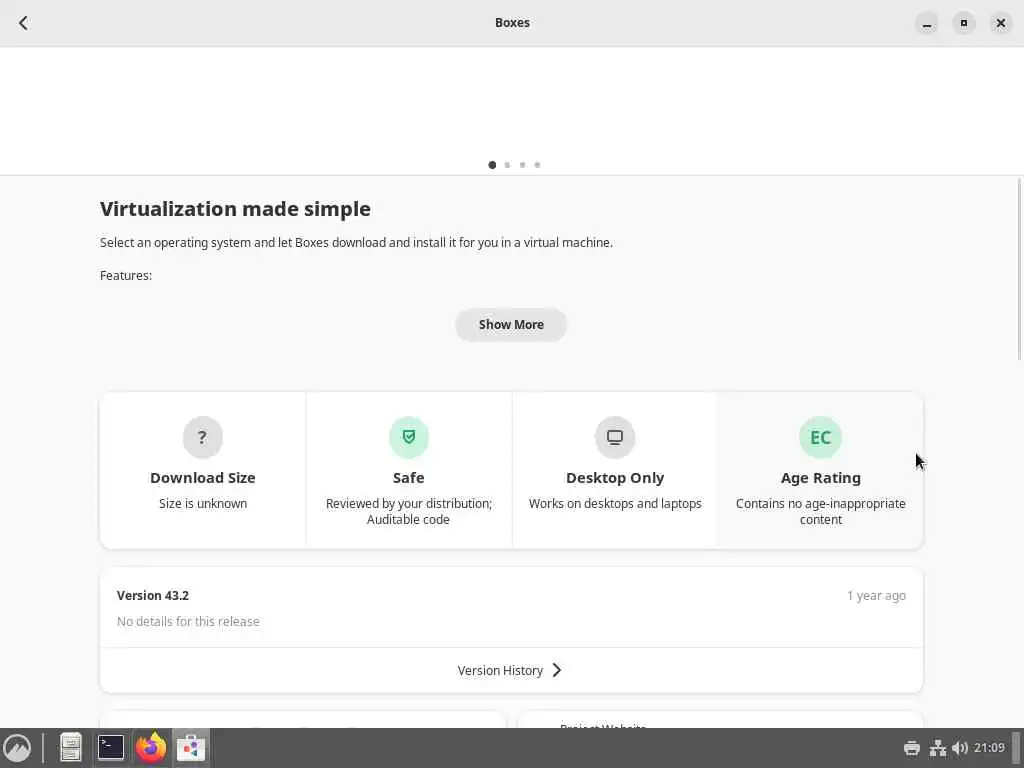The width and height of the screenshot is (1024, 768).
Task: Click the volume tray icon
Action: (959, 748)
